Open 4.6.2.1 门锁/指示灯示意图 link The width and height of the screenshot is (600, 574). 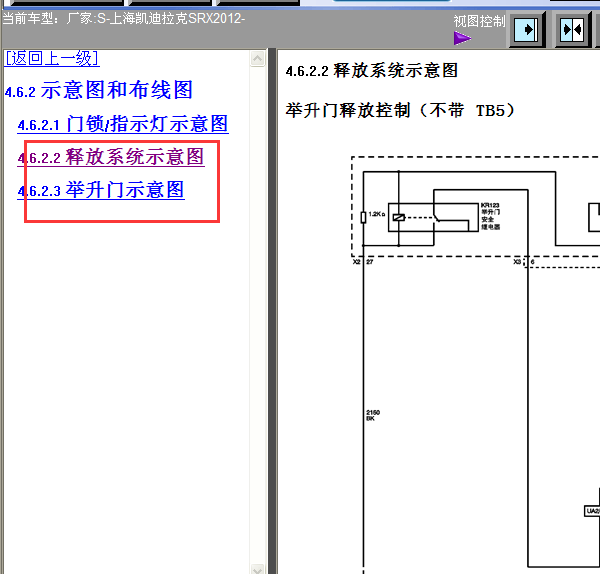point(123,124)
